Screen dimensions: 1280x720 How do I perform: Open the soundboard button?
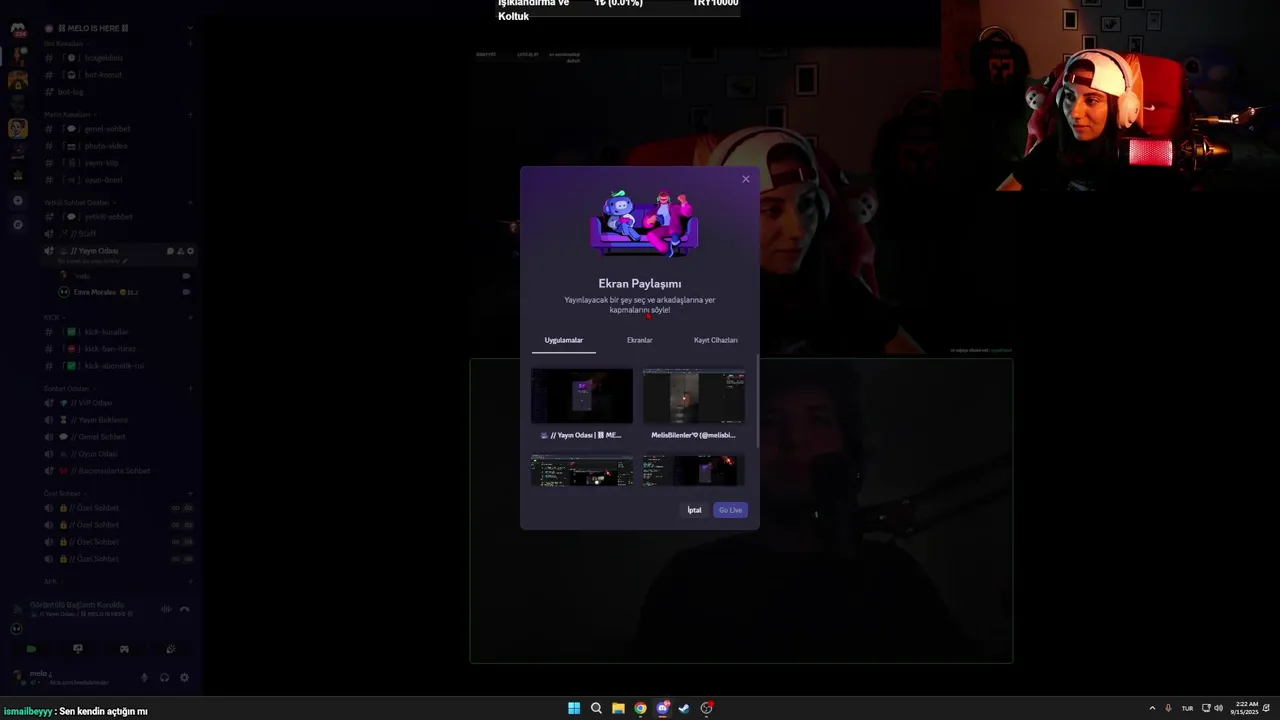pos(170,649)
